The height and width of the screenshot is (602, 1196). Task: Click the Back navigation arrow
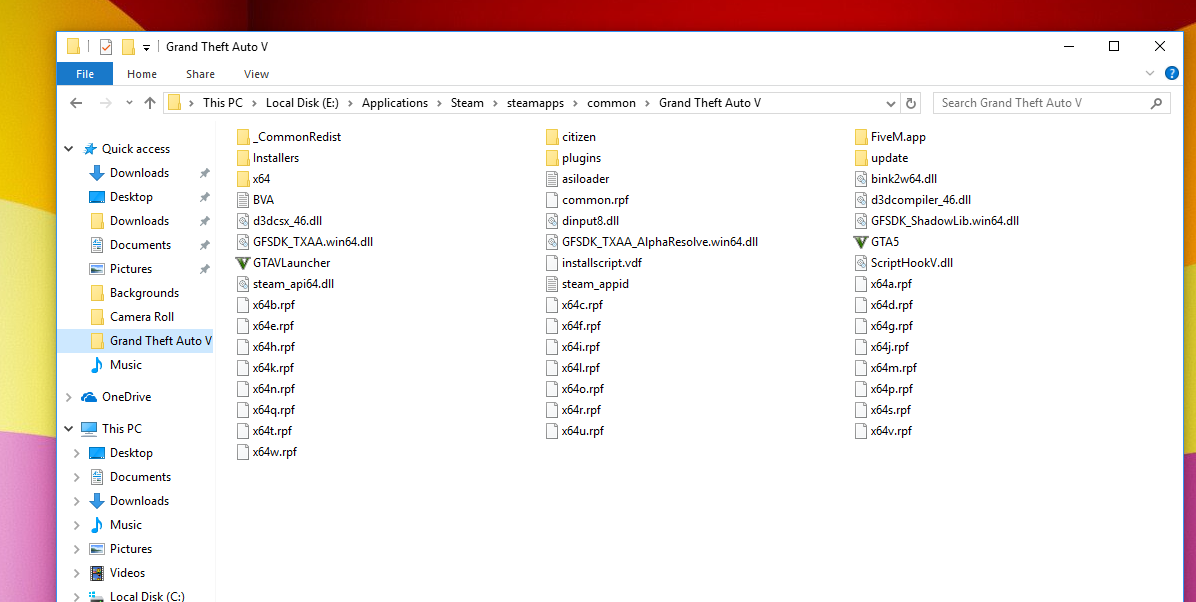(76, 102)
